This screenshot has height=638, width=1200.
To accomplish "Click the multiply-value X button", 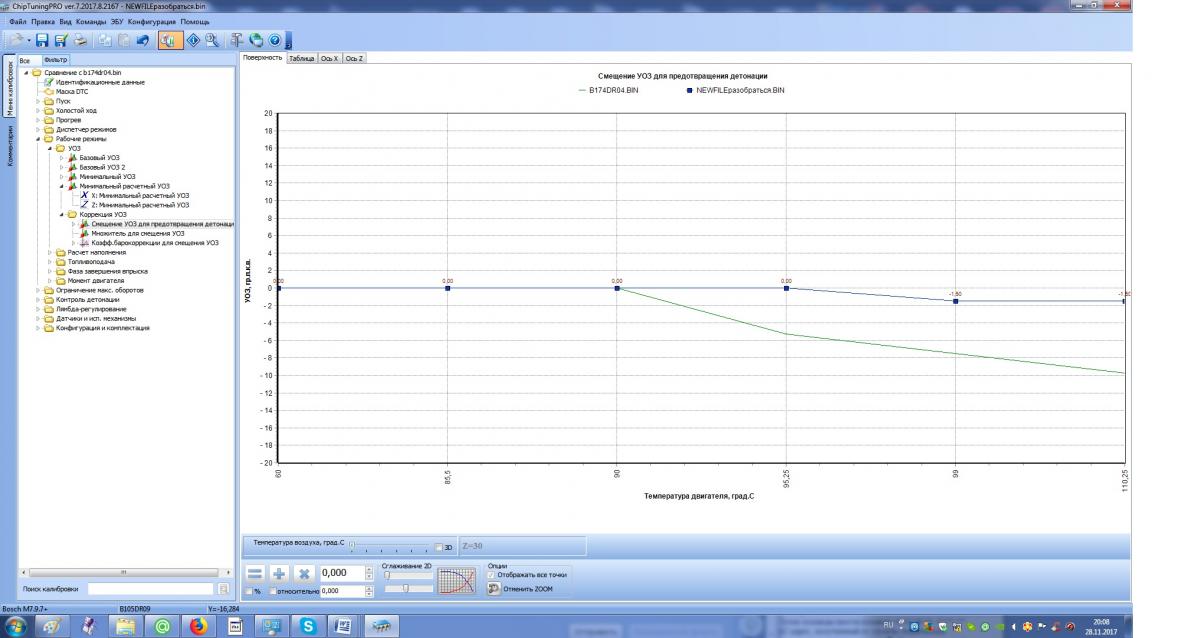I will (x=304, y=574).
